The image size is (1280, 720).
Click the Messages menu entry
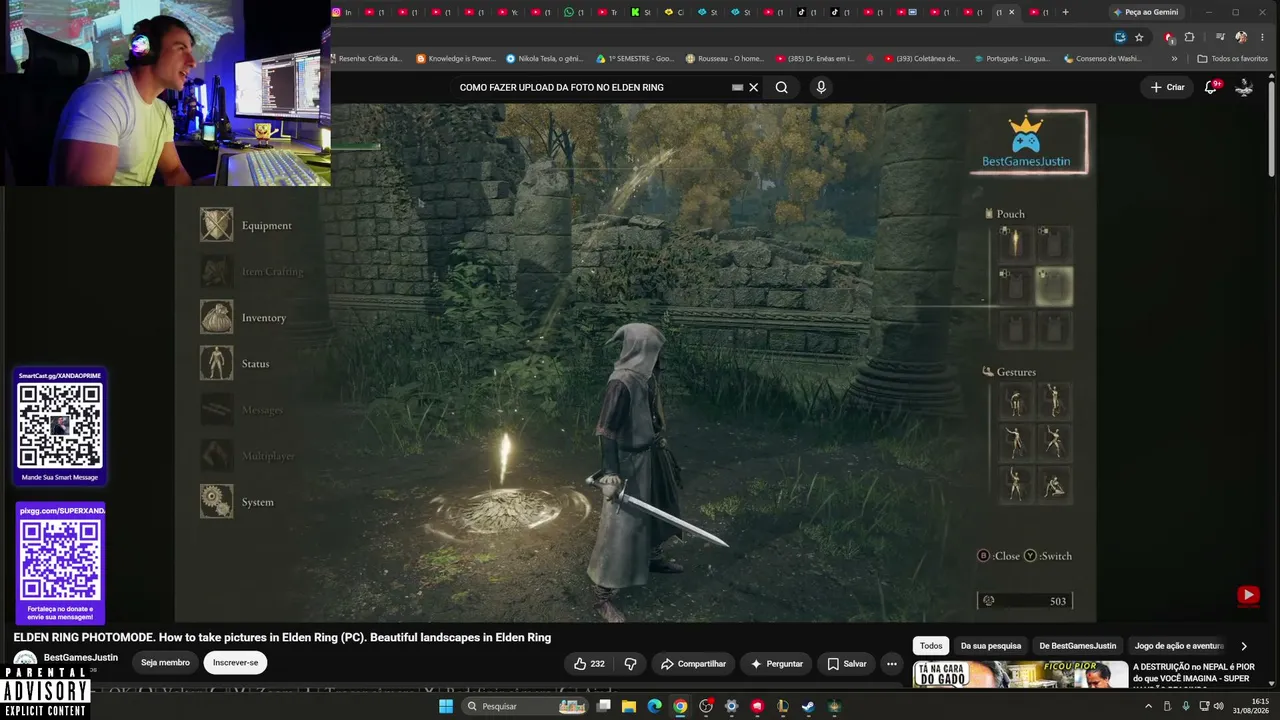coord(242,409)
